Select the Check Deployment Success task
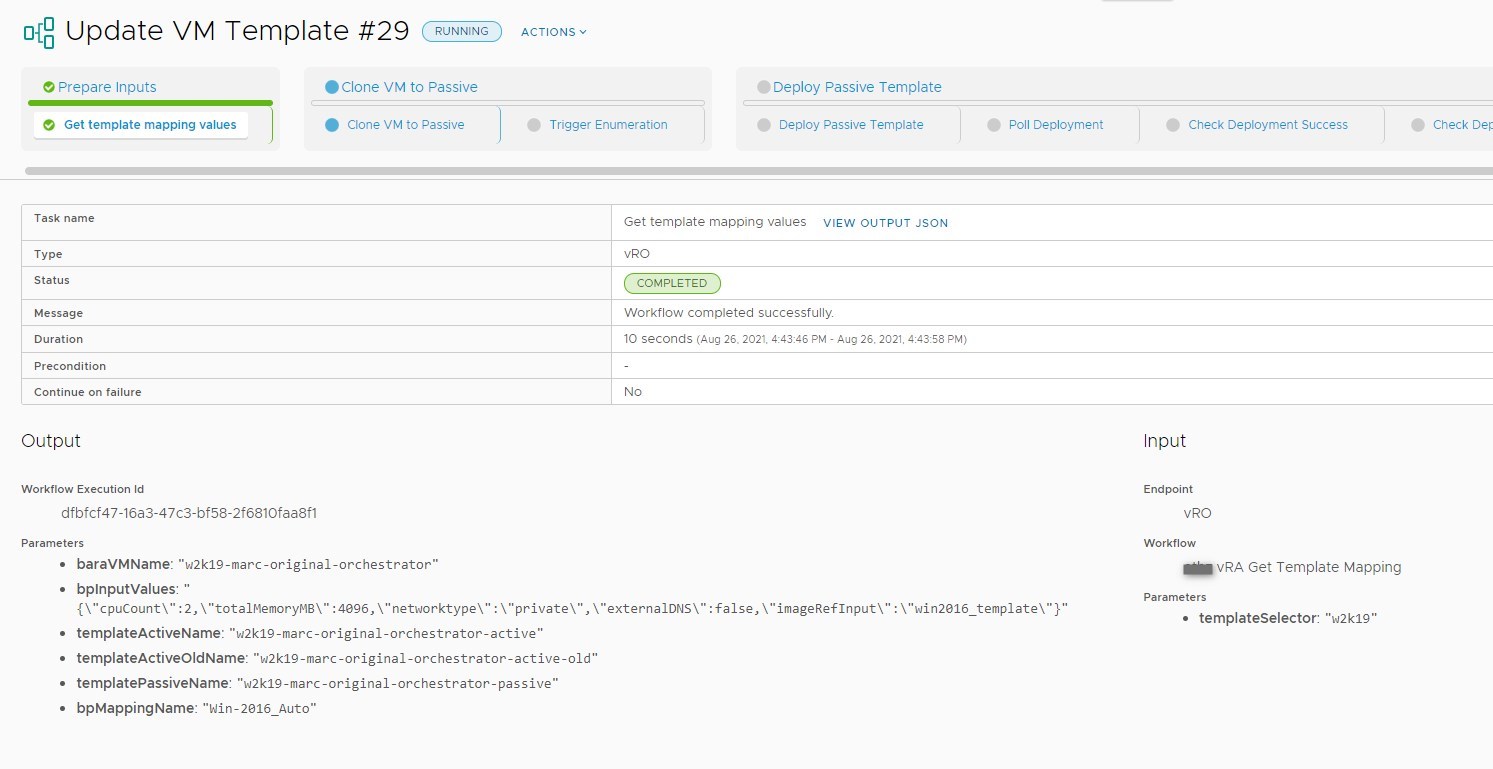This screenshot has width=1493, height=769. click(x=1267, y=125)
